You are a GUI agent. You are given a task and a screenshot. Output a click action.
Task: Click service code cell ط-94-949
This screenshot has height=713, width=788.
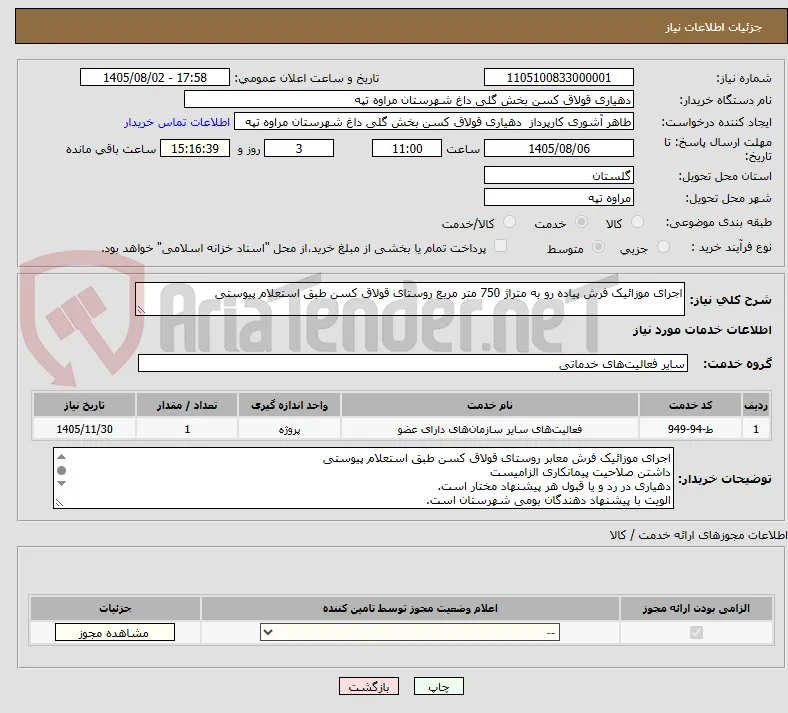tap(691, 429)
